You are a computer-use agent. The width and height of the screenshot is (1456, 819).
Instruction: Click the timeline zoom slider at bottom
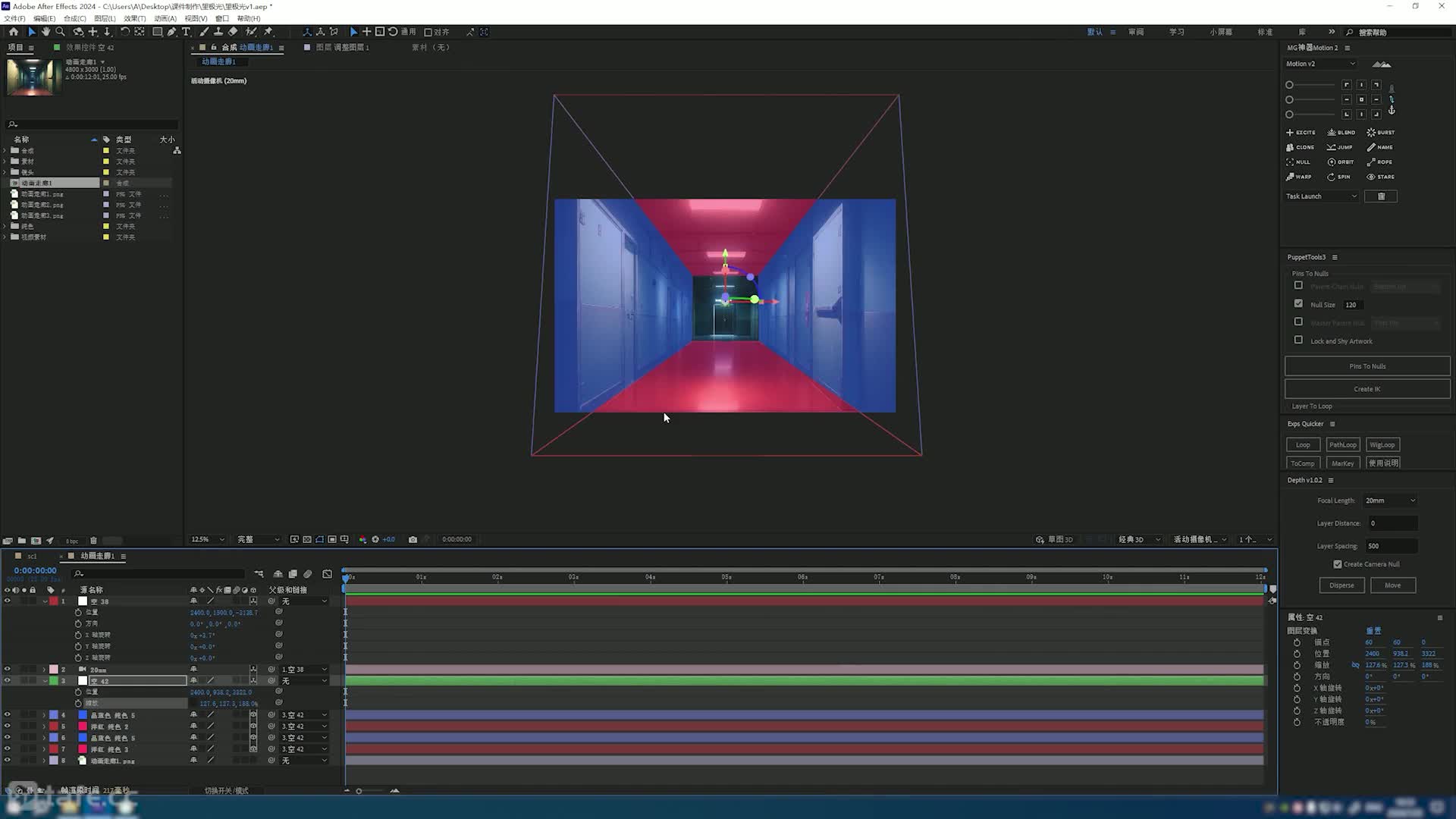[359, 791]
